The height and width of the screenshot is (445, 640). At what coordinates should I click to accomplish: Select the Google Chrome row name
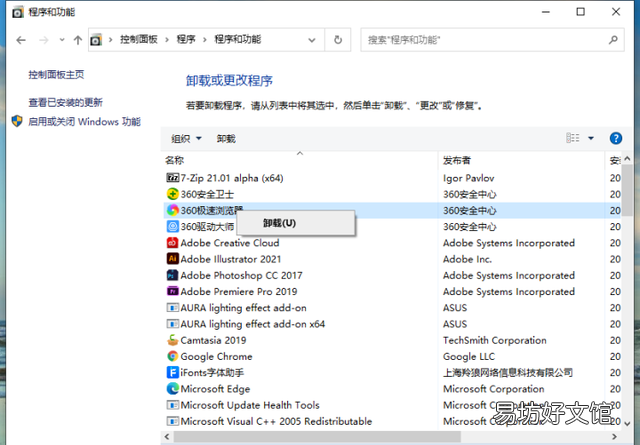[216, 356]
